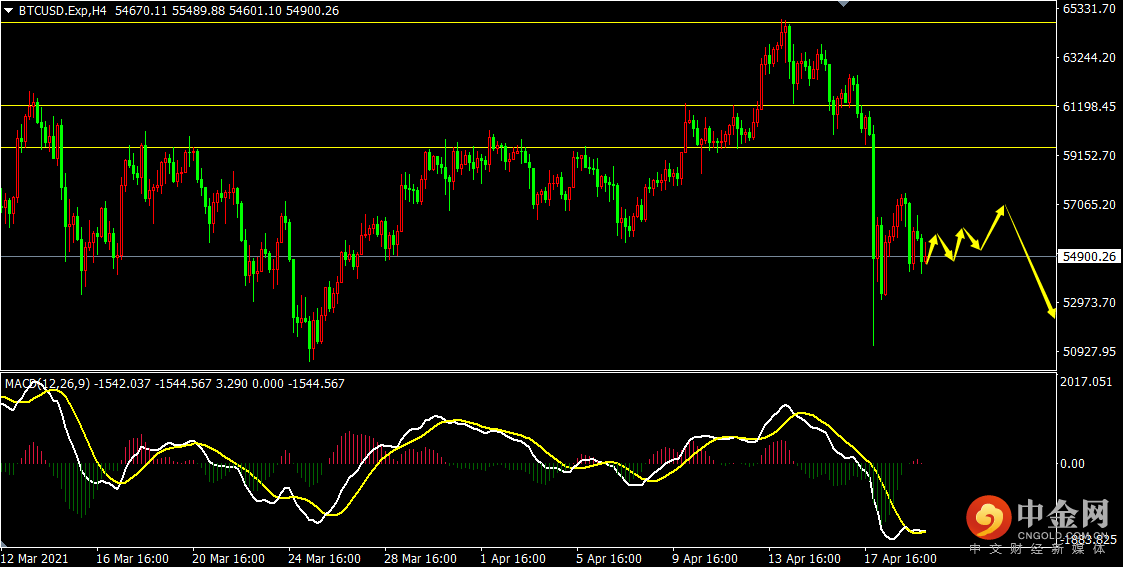Image resolution: width=1123 pixels, height=567 pixels.
Task: Click the 2017.051 MACD scale label
Action: (1086, 382)
